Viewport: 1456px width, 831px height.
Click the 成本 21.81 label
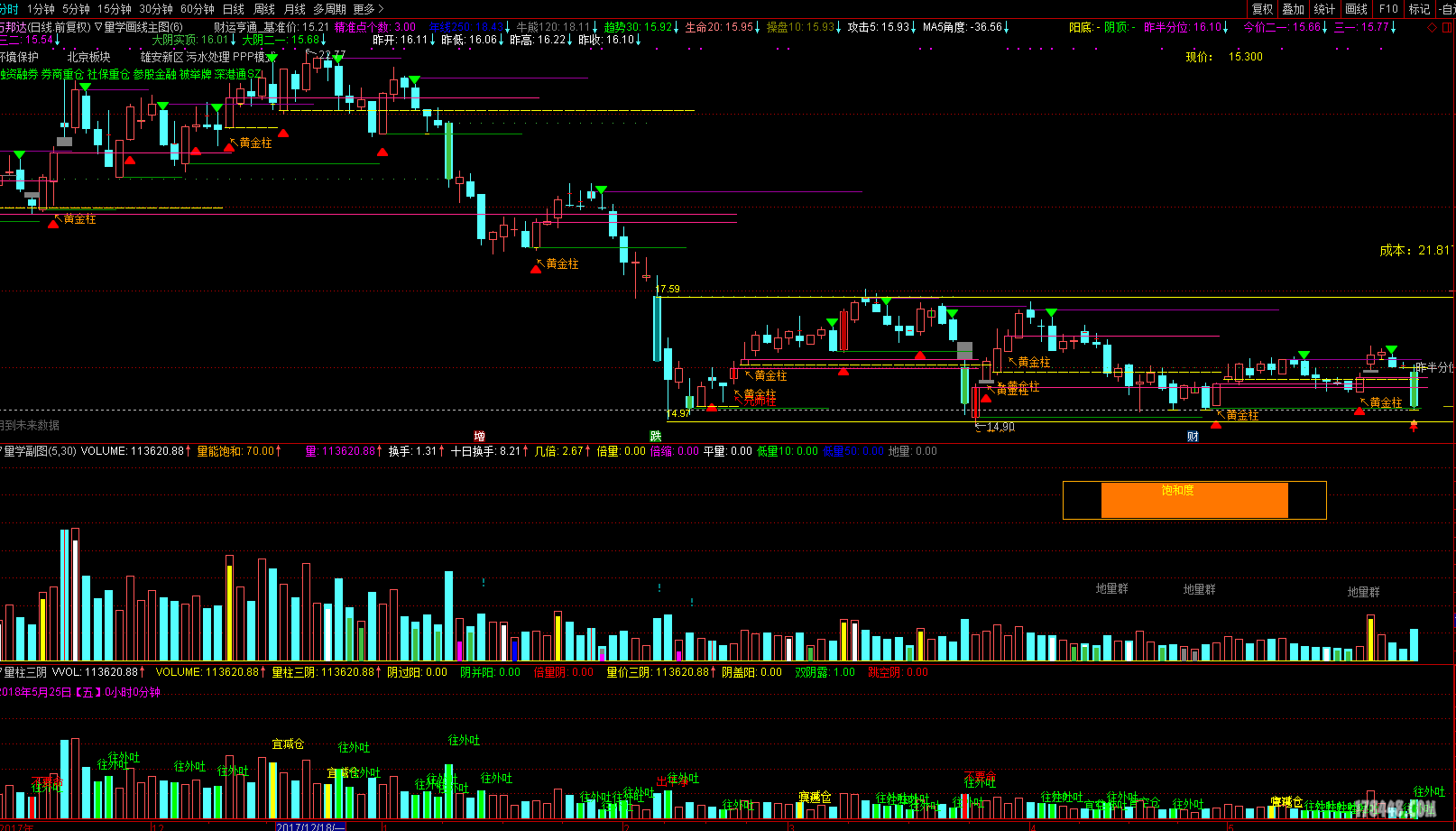point(1415,250)
